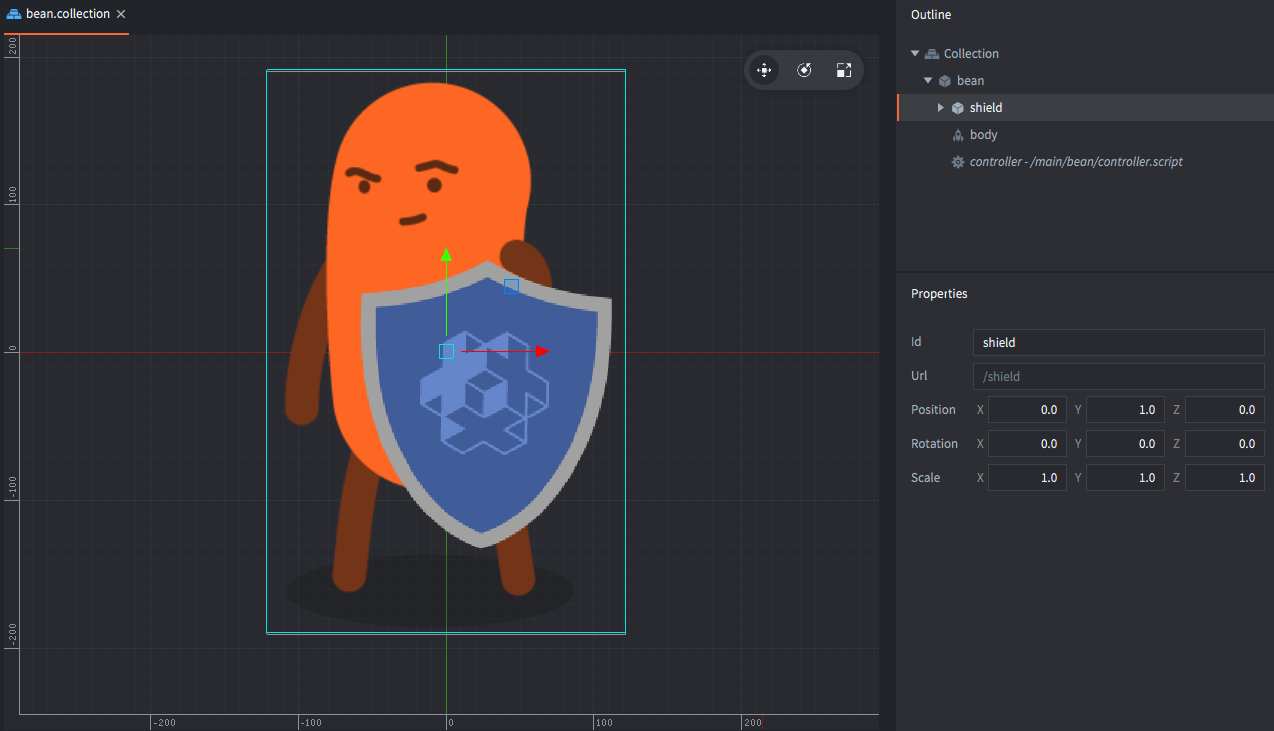Viewport: 1274px width, 731px height.
Task: Expand the shield tree node
Action: tap(940, 108)
